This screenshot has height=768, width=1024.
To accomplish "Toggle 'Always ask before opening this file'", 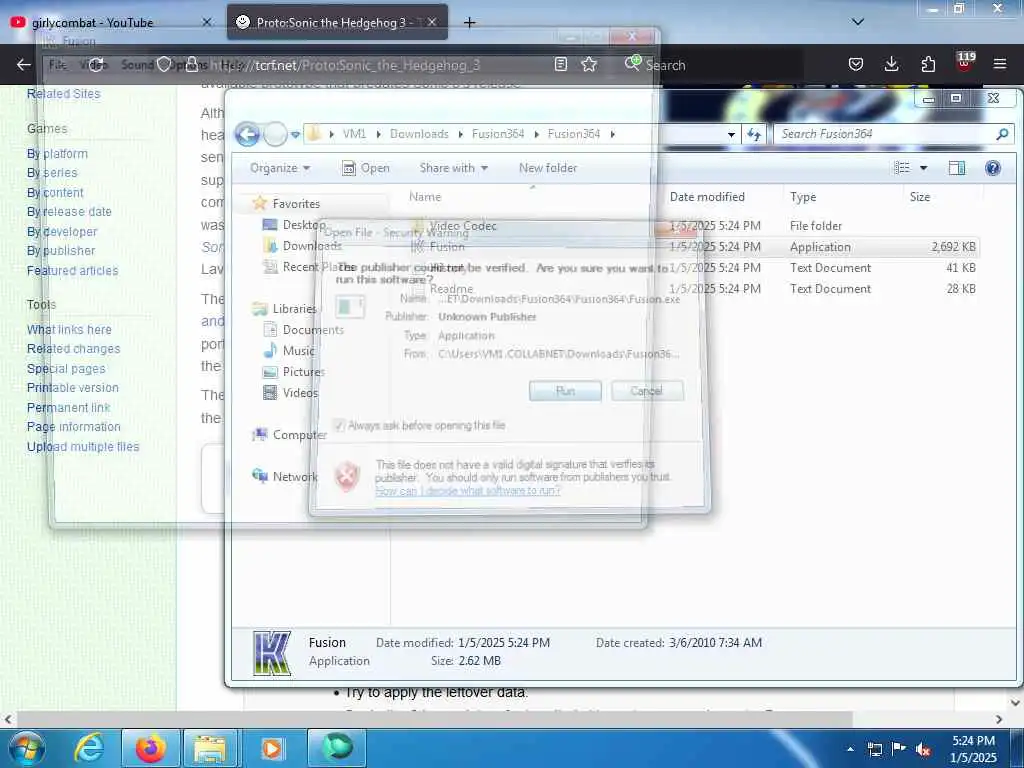I will pyautogui.click(x=339, y=426).
